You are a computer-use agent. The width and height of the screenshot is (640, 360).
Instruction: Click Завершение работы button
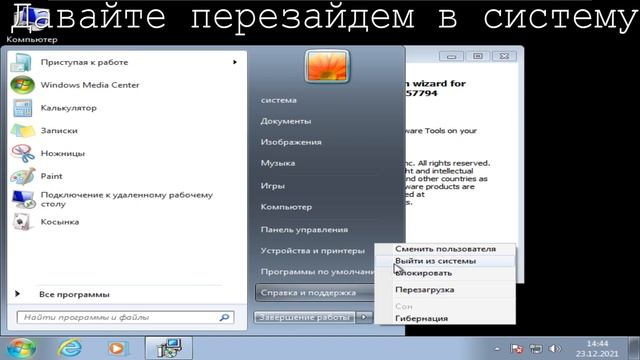click(x=305, y=317)
